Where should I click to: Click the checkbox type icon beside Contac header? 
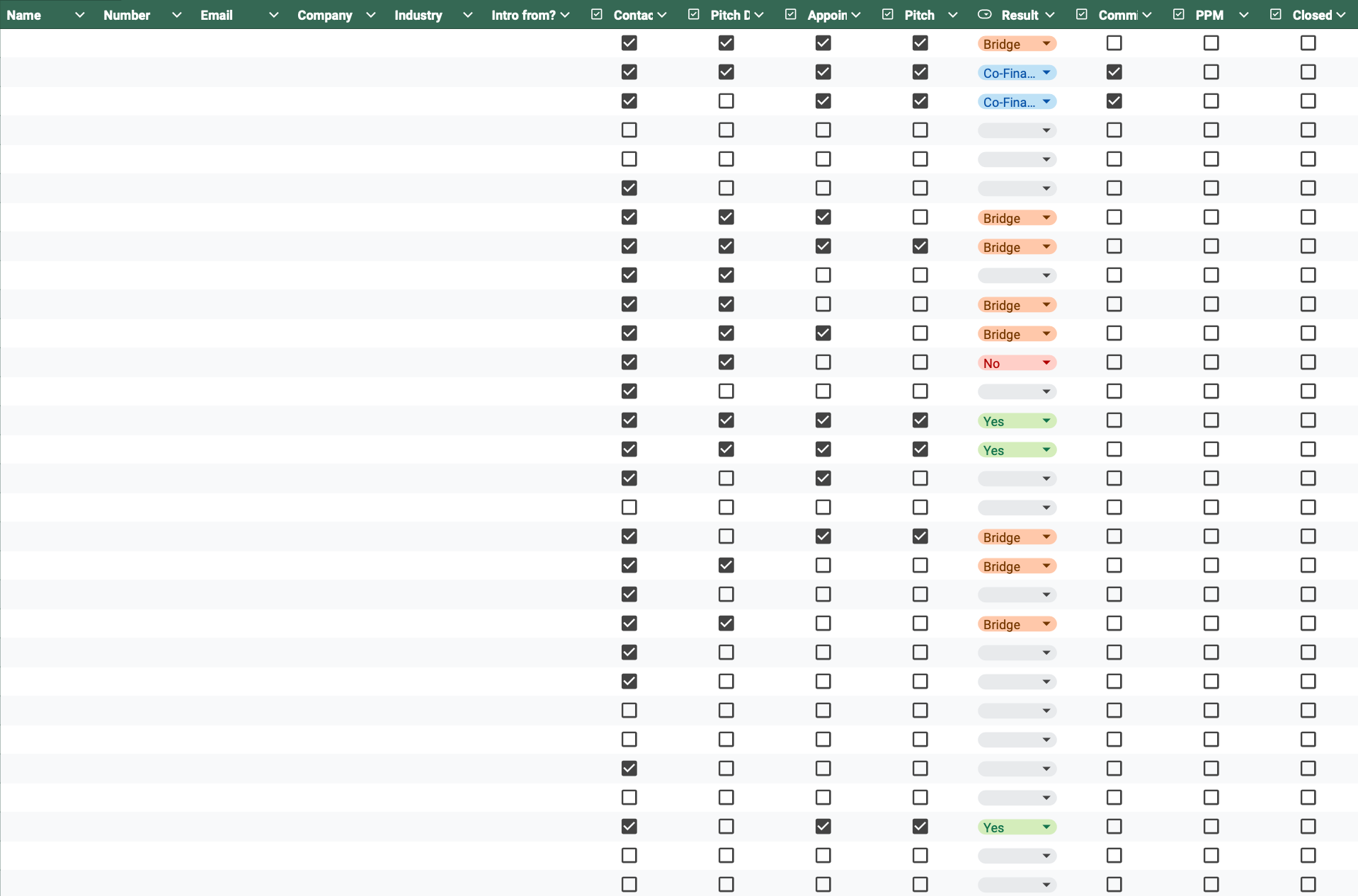[597, 14]
